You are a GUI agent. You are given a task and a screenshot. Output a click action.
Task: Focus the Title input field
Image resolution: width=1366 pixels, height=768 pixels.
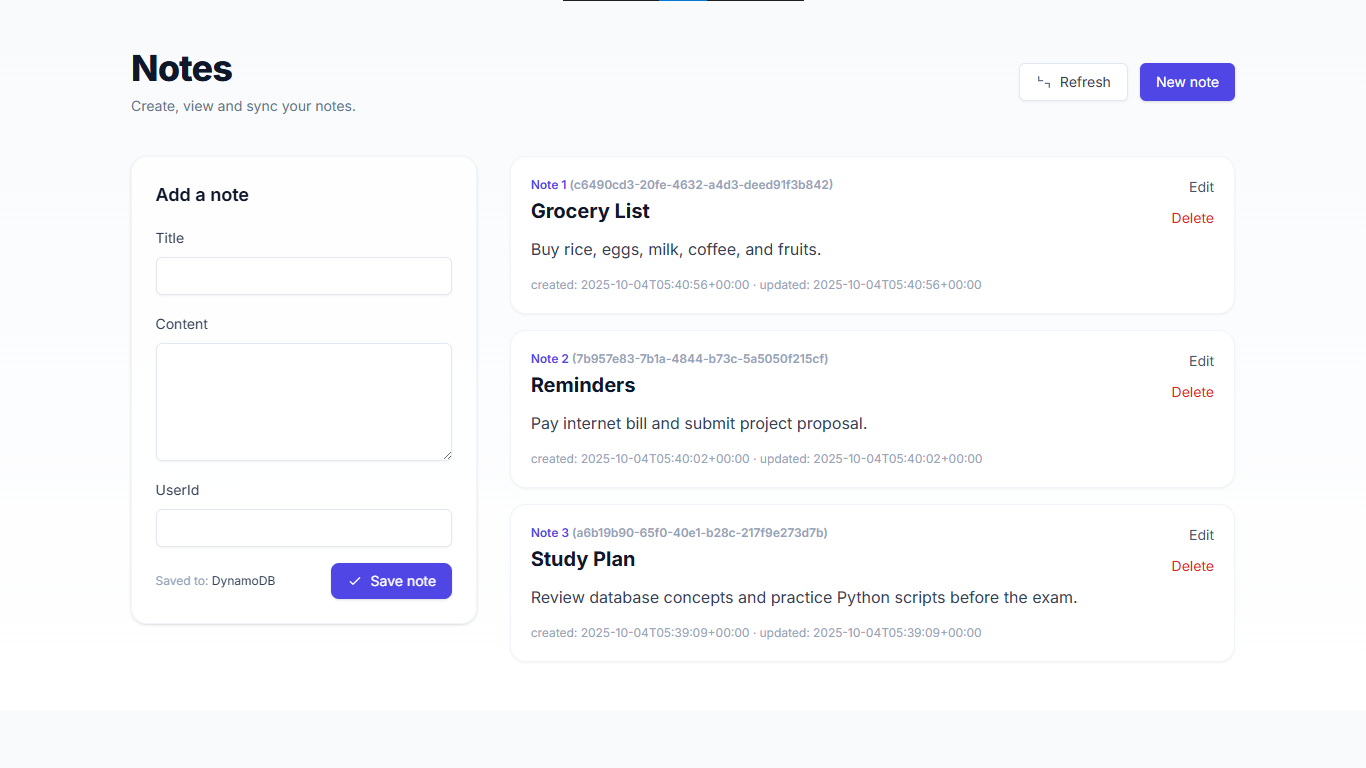tap(304, 276)
